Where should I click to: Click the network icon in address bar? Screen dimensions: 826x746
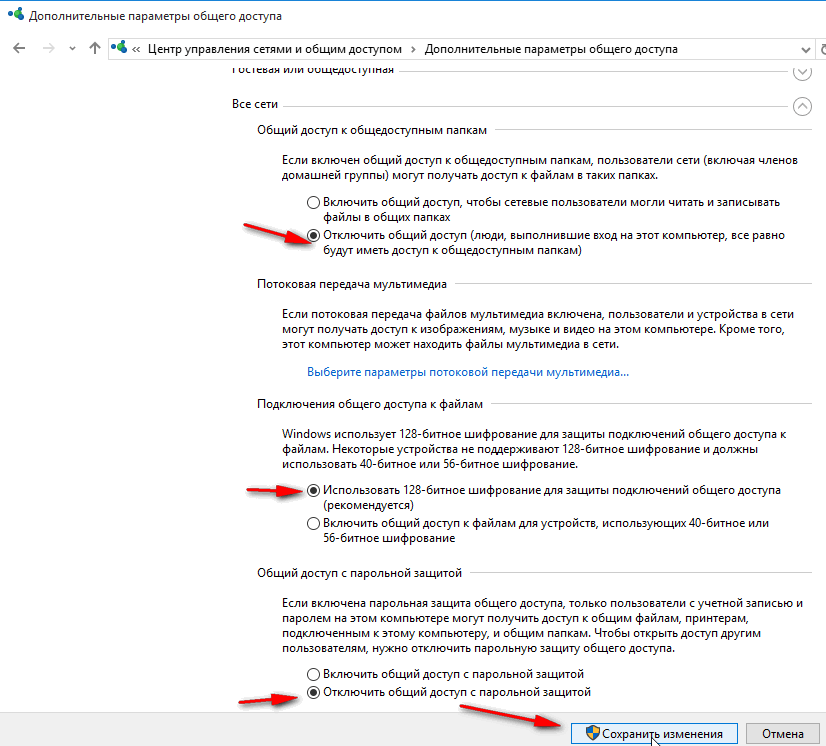[121, 49]
